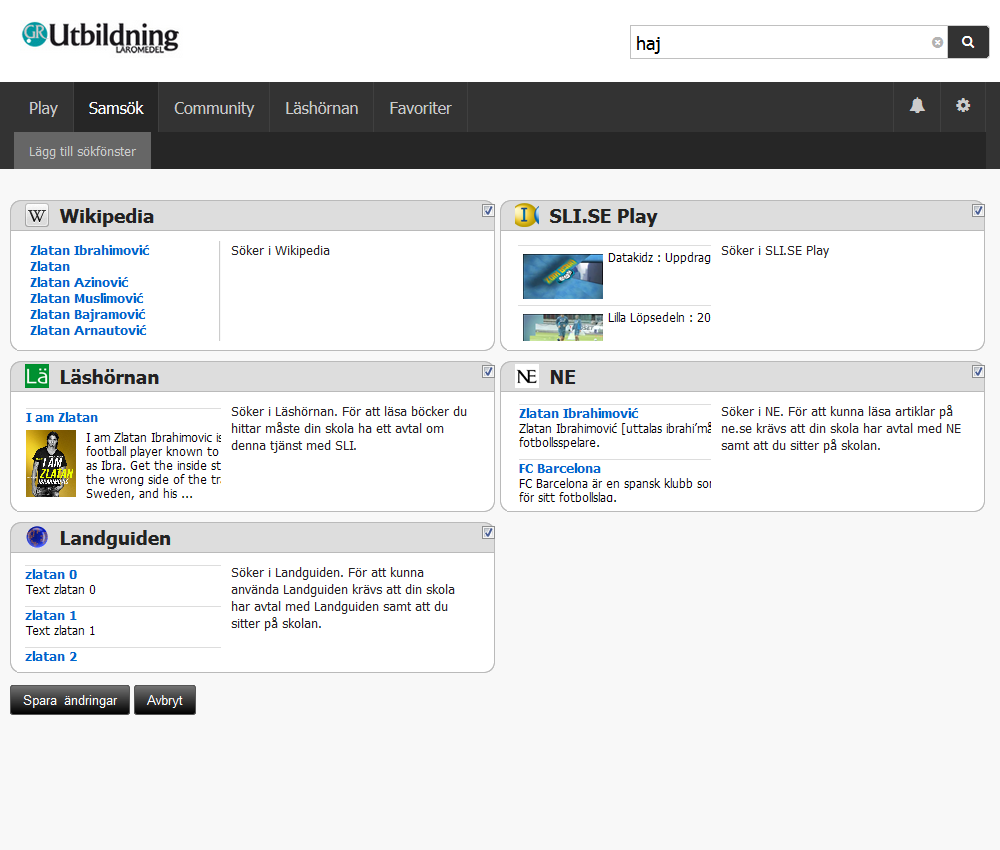
Task: Open zlatan 0 Landguiden result
Action: (51, 574)
